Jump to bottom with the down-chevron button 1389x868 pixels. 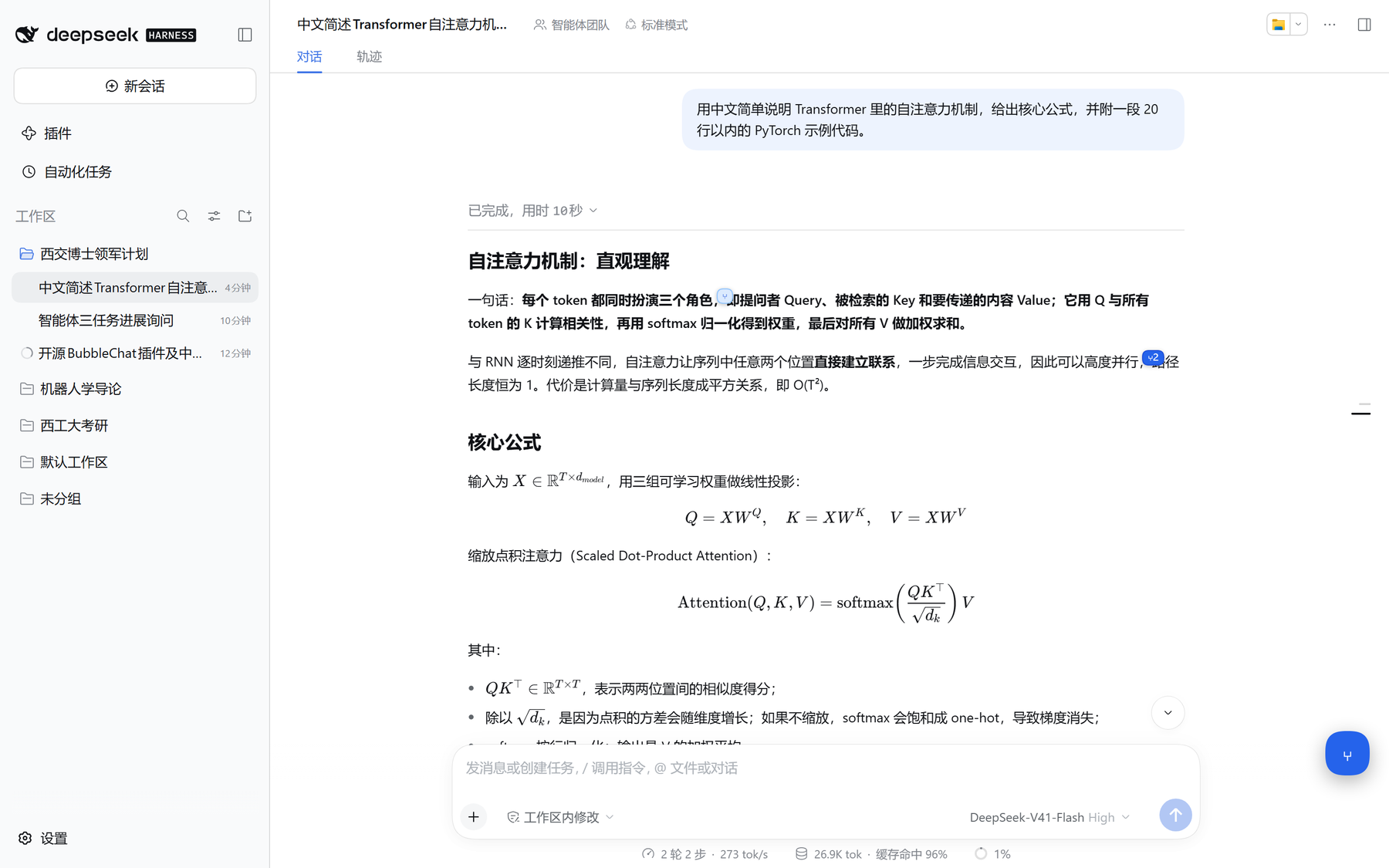1168,713
